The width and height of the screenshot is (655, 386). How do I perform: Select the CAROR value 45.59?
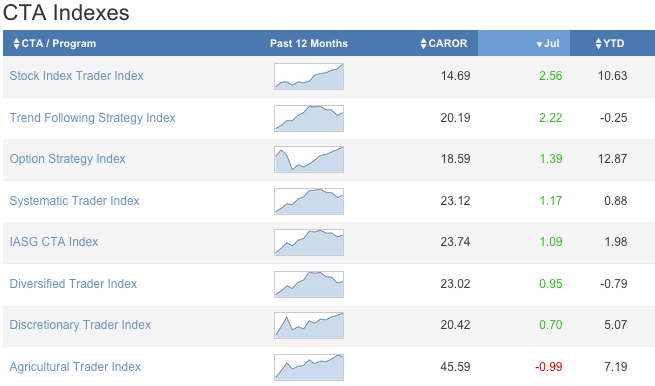(455, 367)
